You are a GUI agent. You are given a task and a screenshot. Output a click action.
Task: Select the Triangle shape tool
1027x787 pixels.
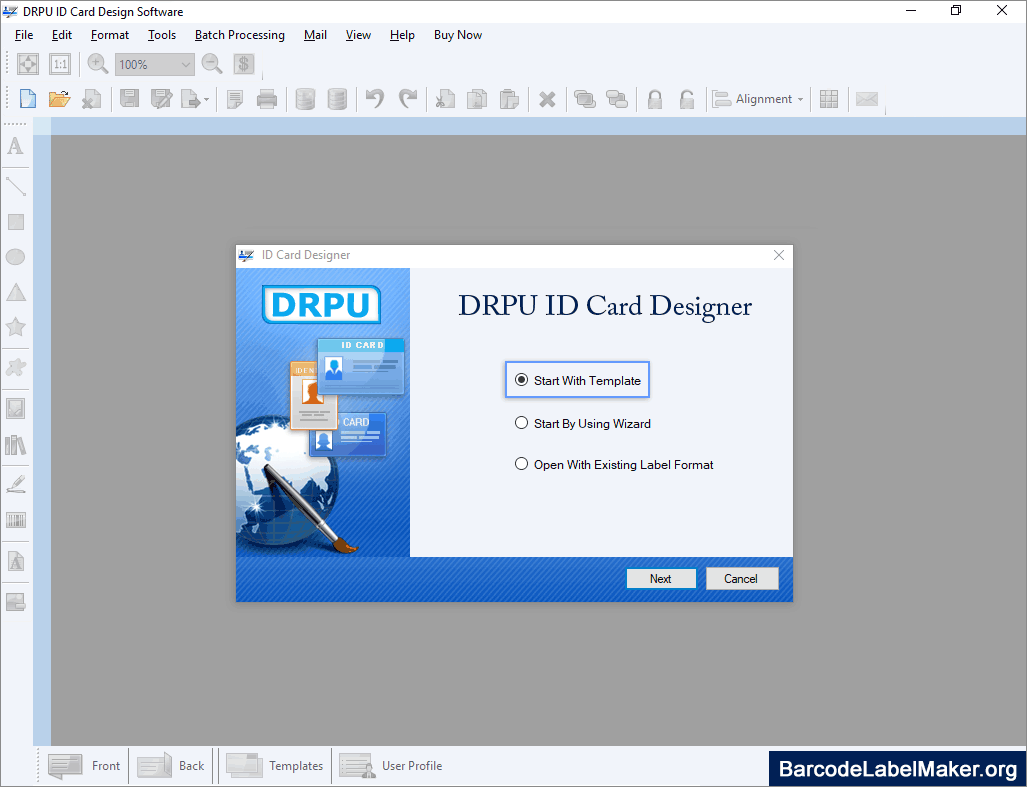pyautogui.click(x=15, y=292)
